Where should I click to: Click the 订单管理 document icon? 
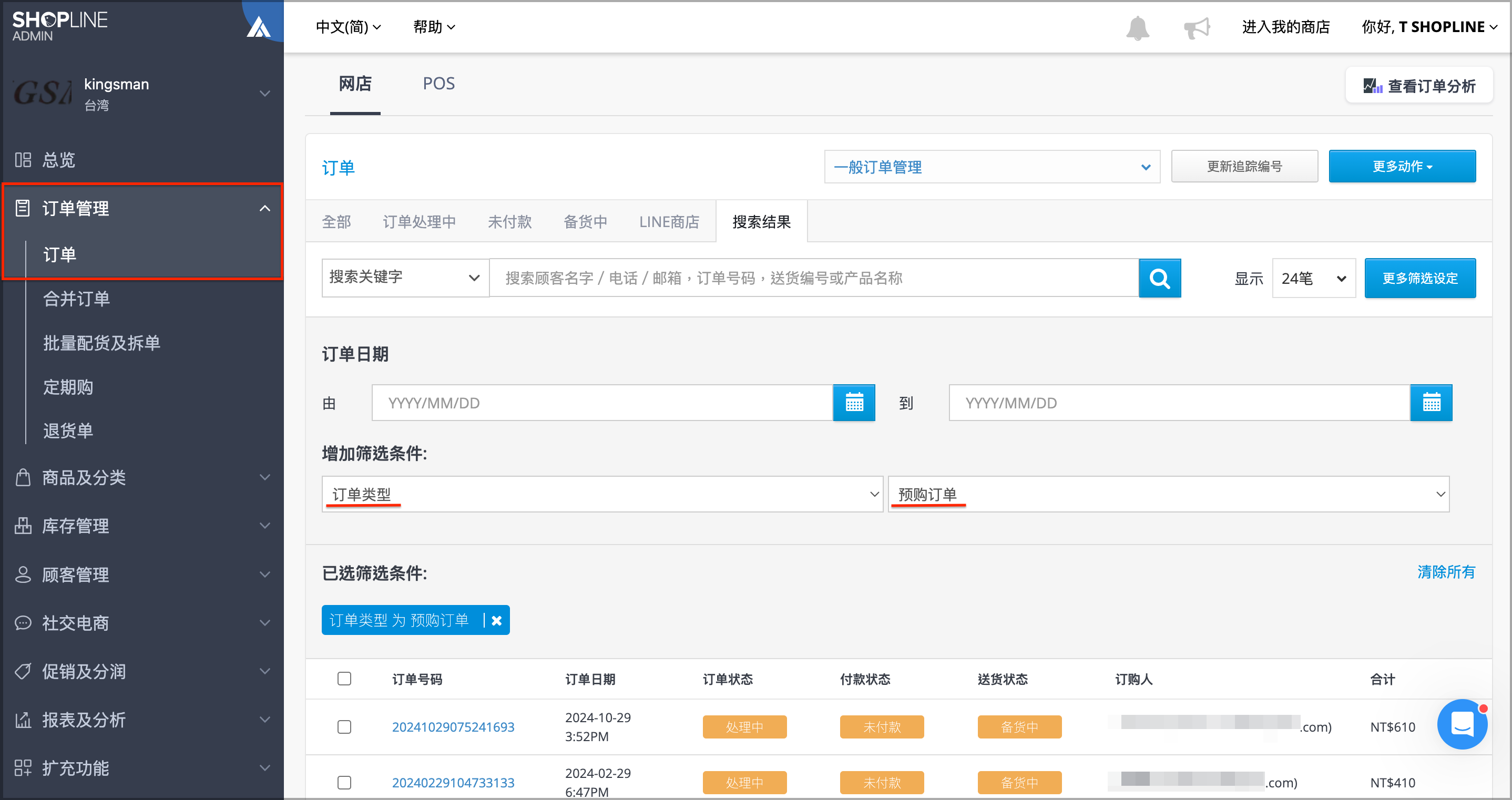[23, 208]
